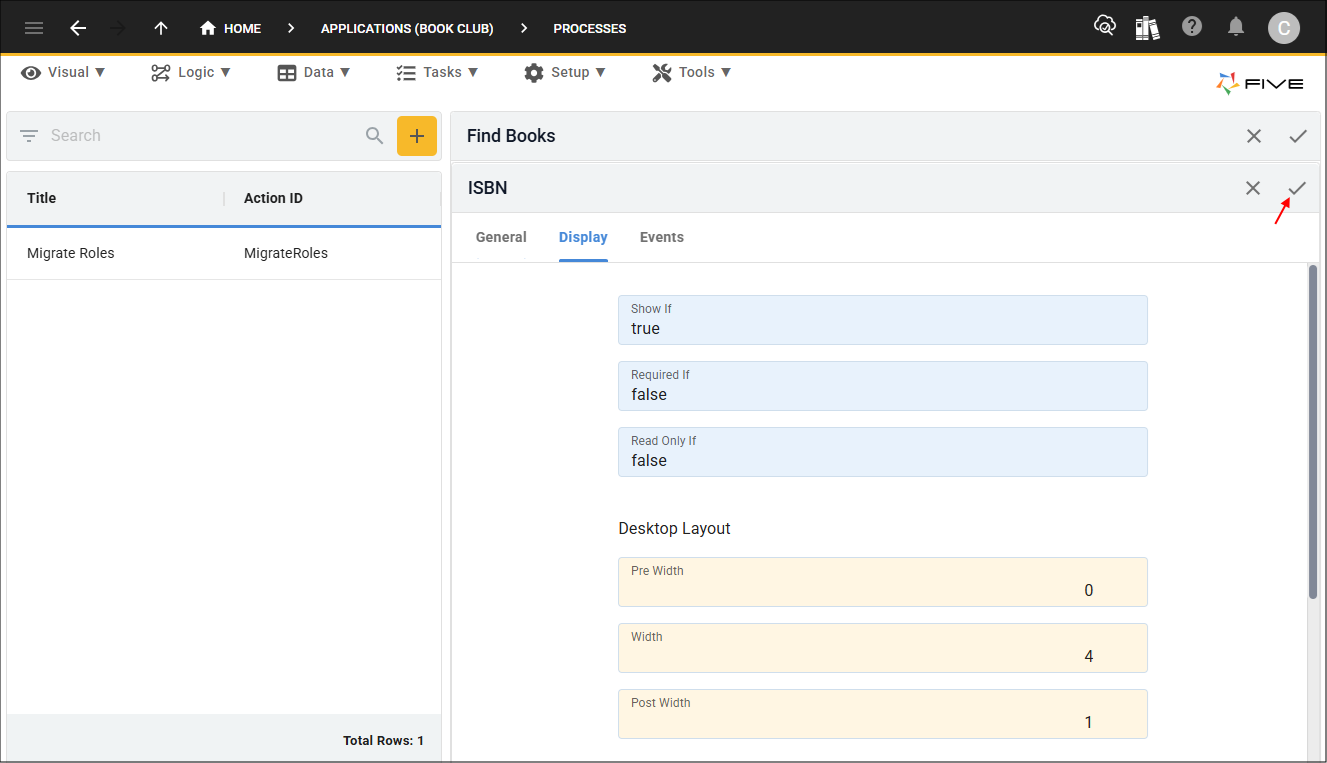1327x763 pixels.
Task: Click the Post Width field
Action: 883,714
